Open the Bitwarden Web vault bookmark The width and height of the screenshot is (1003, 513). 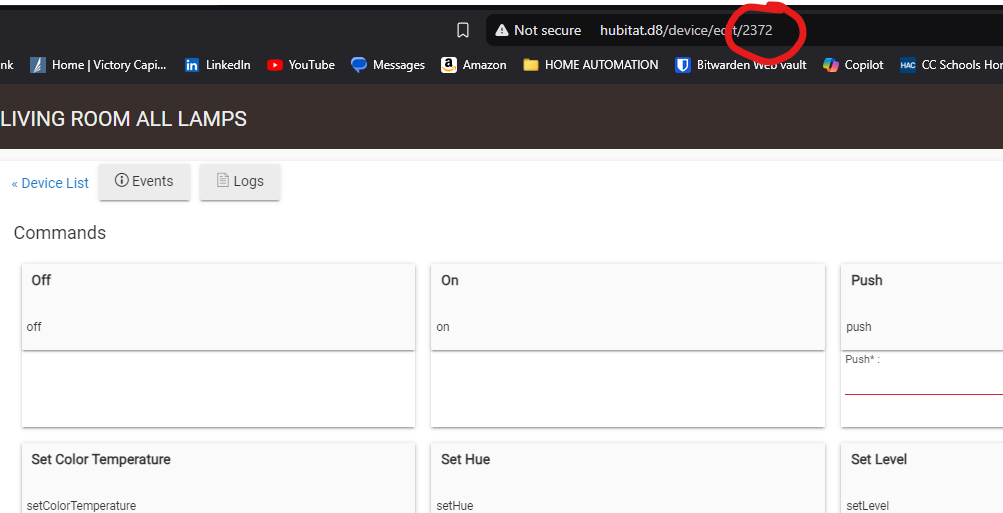coord(741,65)
